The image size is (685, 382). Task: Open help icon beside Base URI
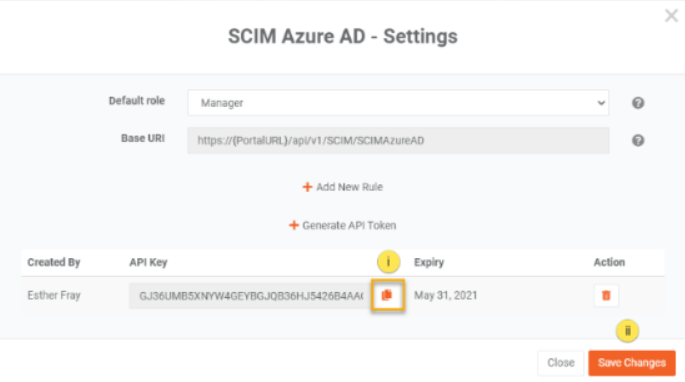click(638, 141)
